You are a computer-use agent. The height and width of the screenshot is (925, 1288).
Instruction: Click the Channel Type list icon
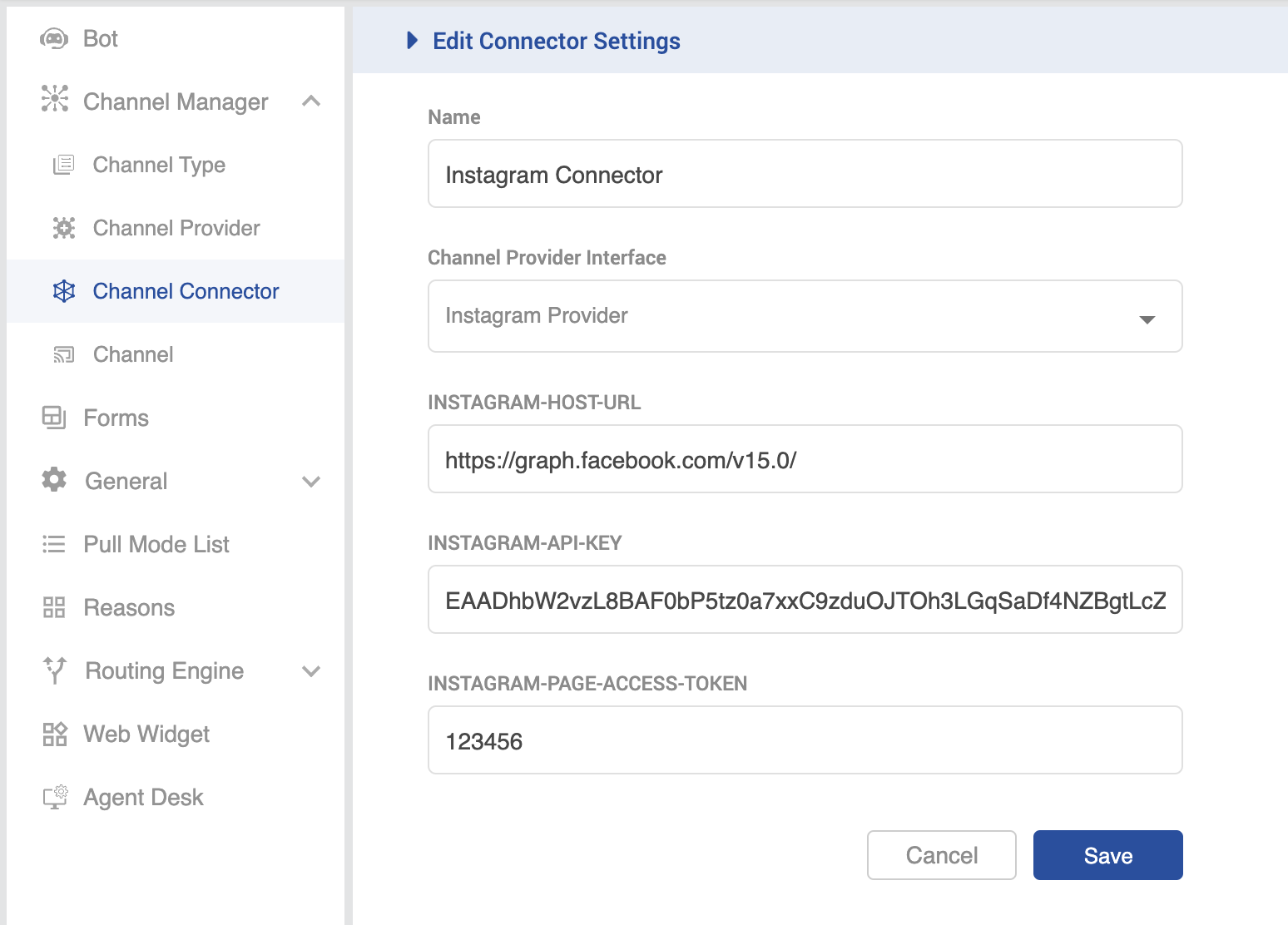63,165
